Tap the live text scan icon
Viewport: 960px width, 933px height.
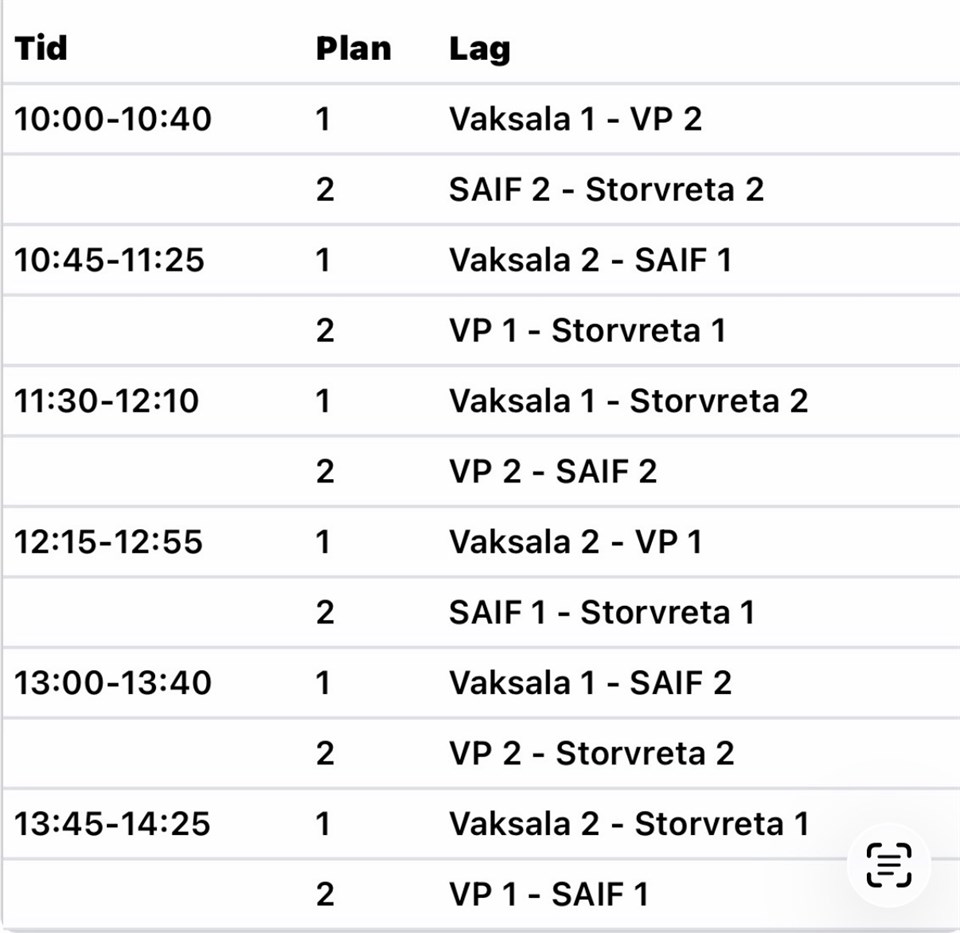889,865
